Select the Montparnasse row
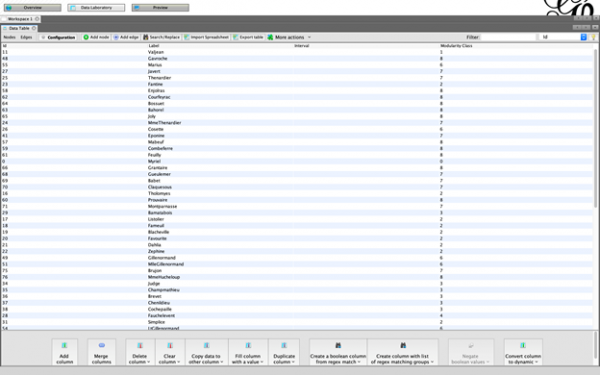Screen dimensions: 600x375 click(297, 206)
